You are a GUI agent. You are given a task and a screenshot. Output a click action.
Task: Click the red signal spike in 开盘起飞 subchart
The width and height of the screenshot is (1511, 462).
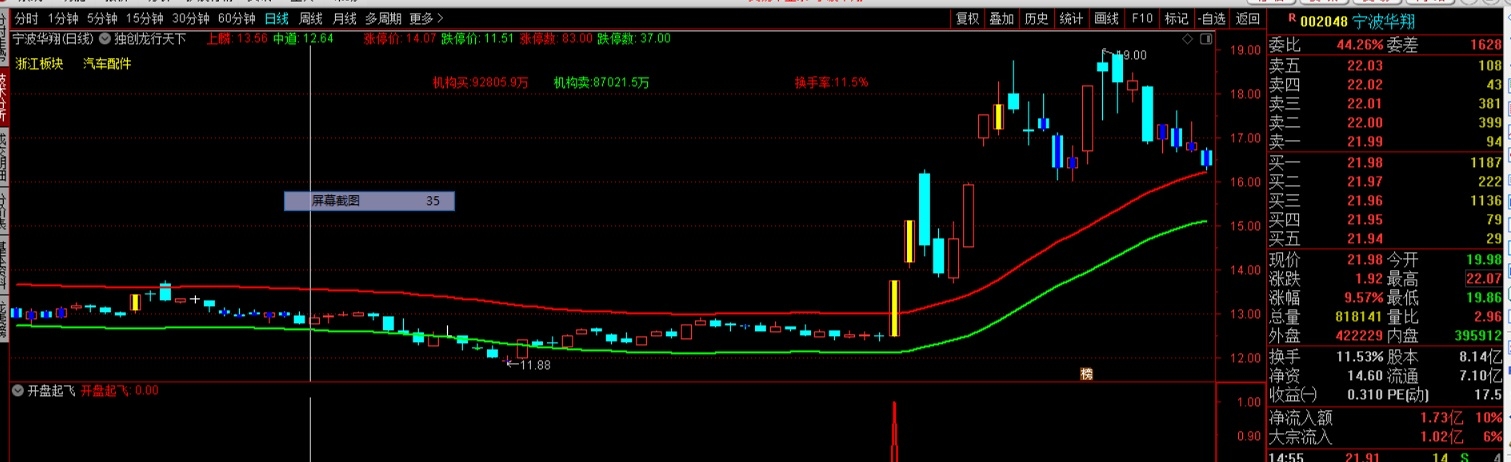click(894, 430)
